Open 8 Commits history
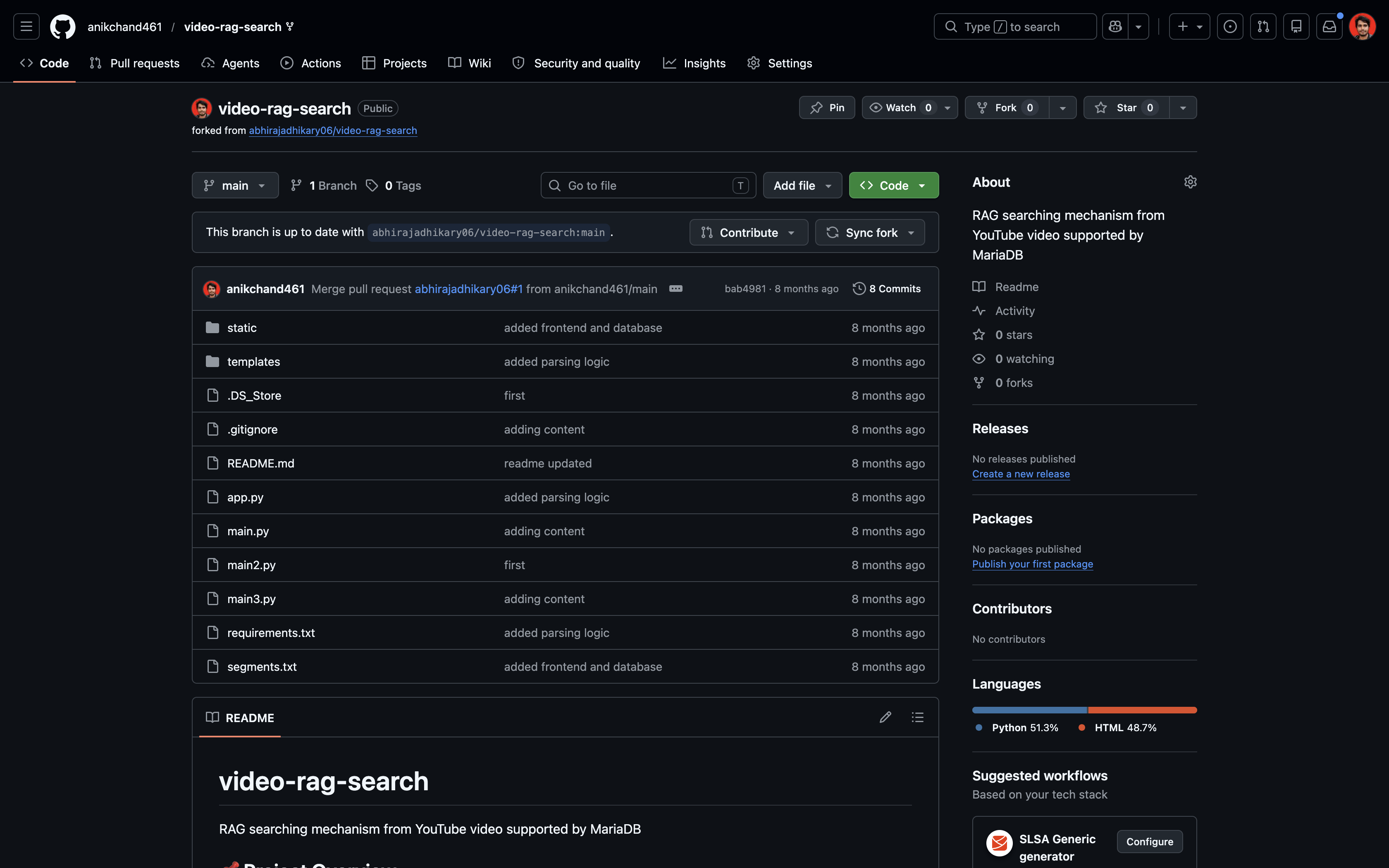Screen dimensions: 1389x868 pyautogui.click(x=887, y=289)
